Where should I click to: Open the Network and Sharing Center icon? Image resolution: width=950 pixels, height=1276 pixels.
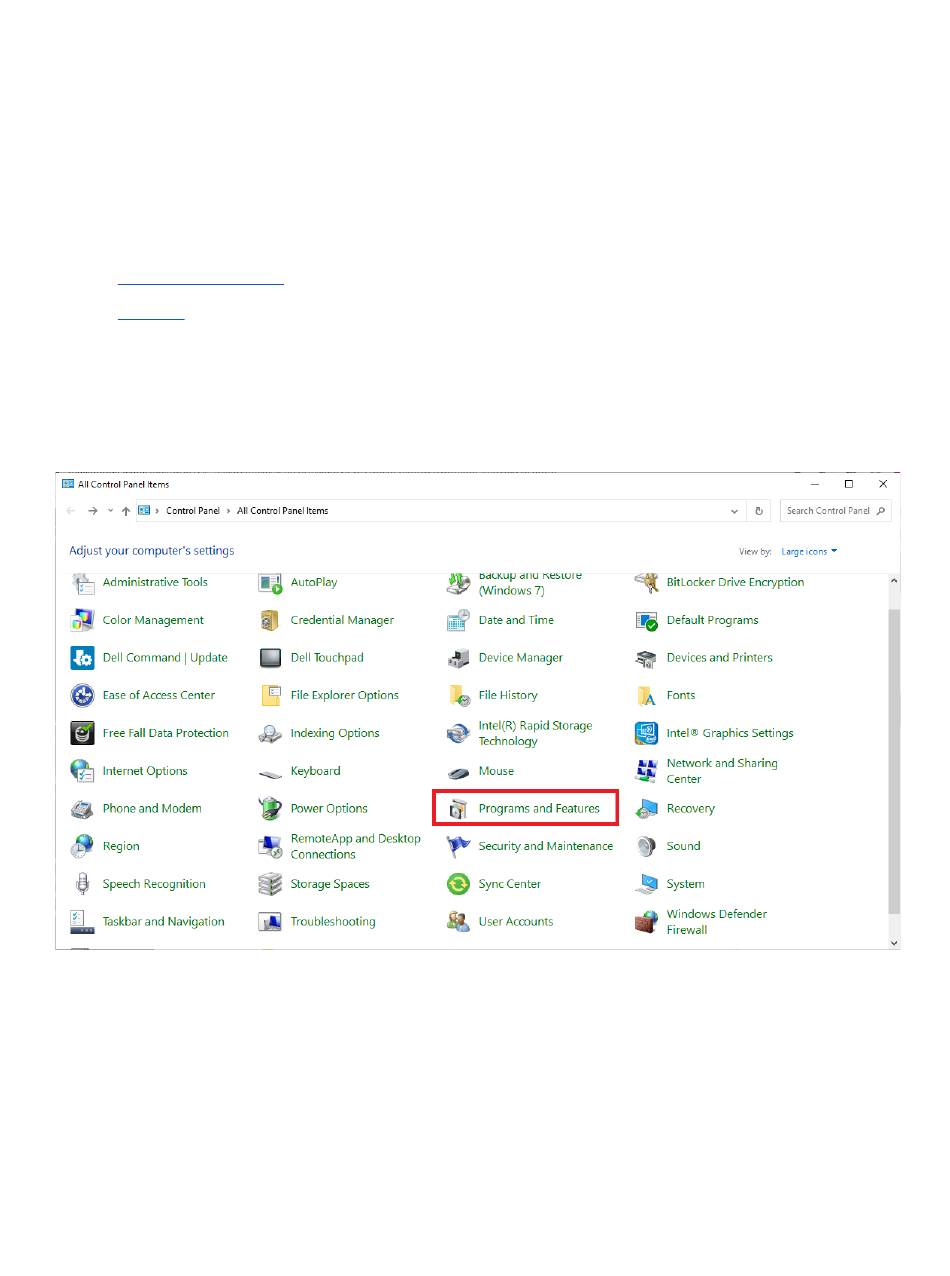(x=647, y=771)
